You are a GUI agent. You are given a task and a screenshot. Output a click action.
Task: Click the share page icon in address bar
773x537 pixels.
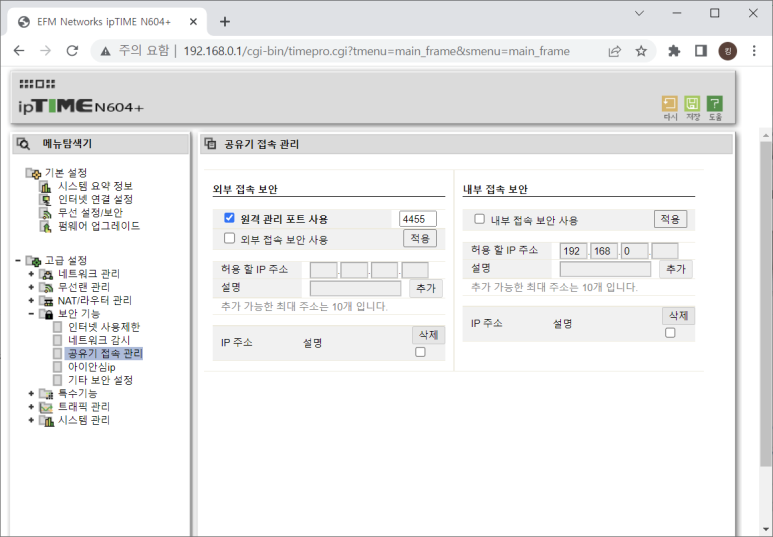pos(614,51)
